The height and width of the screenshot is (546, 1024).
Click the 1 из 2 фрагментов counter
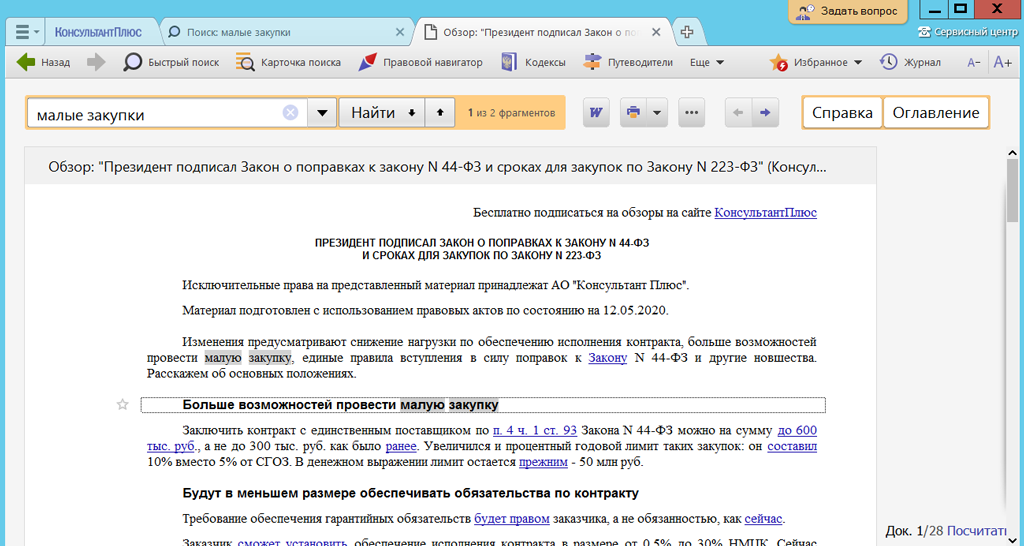tap(511, 113)
